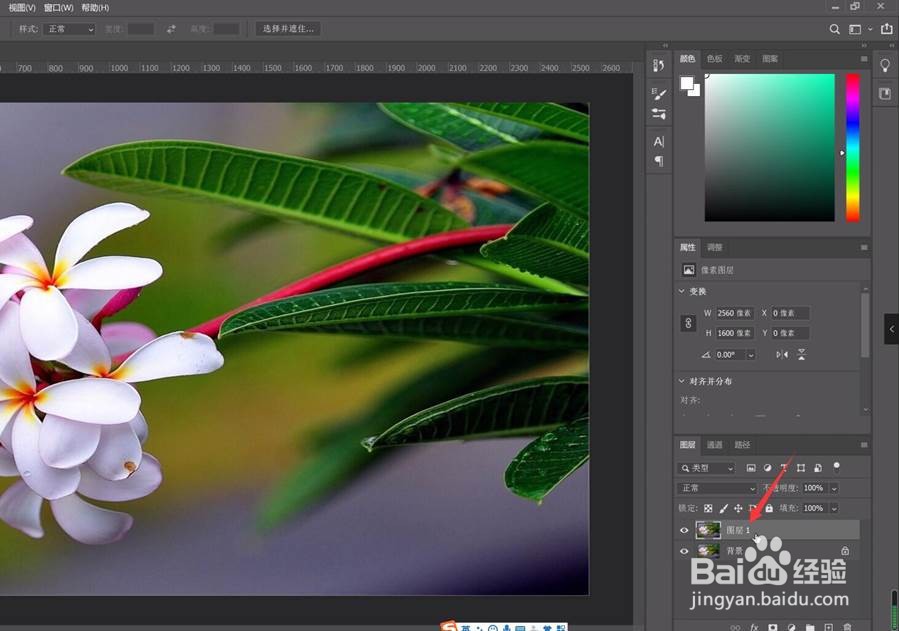Viewport: 899px width, 631px height.
Task: Open the Character panel icon
Action: click(x=659, y=142)
